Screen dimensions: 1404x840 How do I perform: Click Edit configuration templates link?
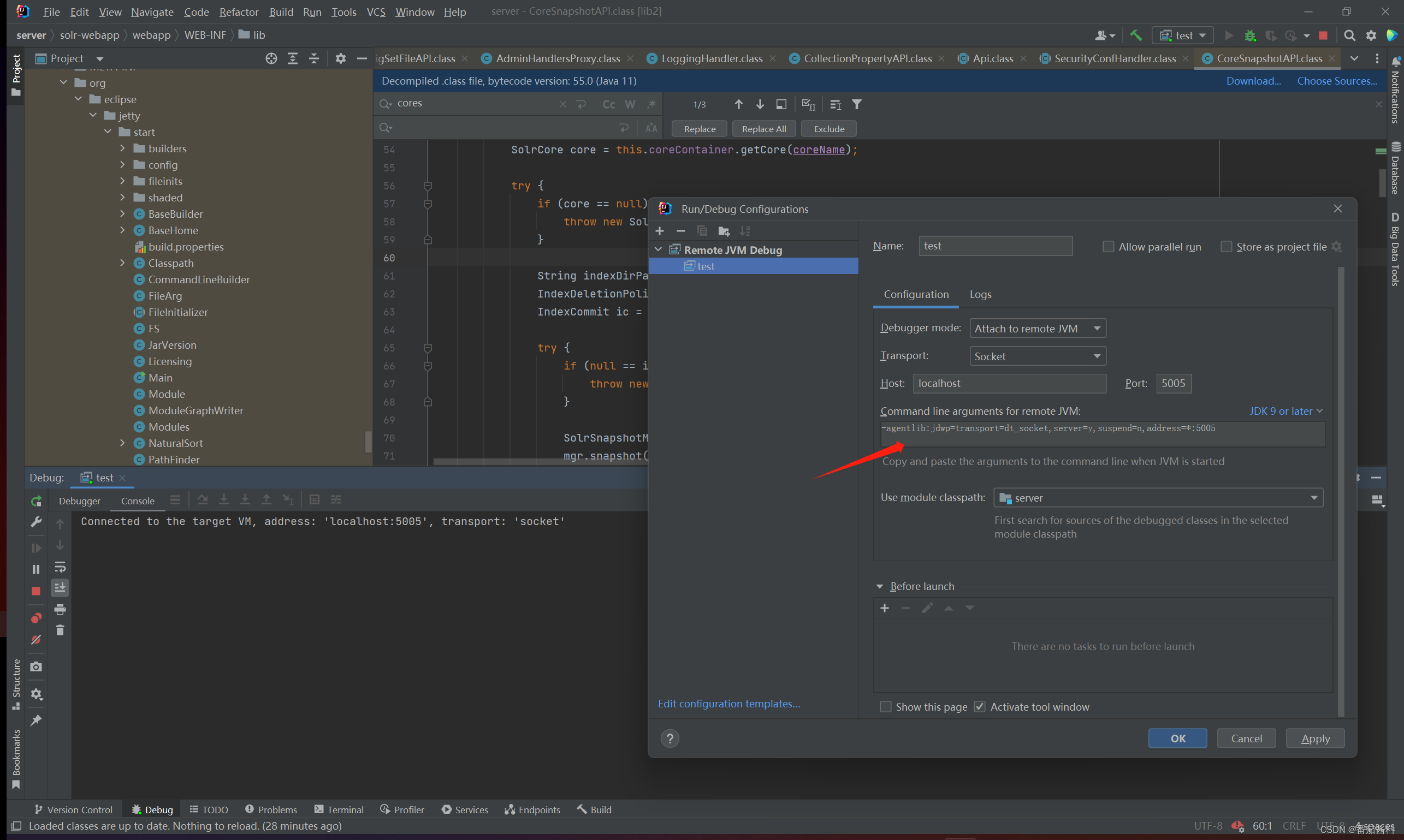(728, 703)
